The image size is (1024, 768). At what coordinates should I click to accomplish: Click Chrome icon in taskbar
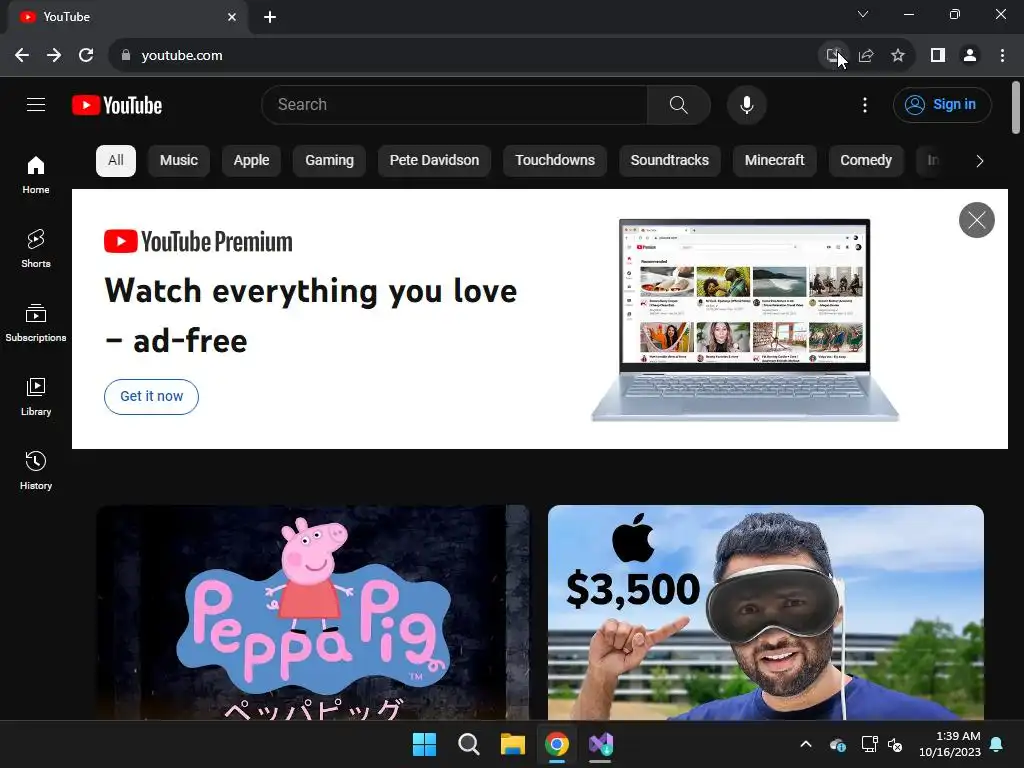tap(557, 744)
